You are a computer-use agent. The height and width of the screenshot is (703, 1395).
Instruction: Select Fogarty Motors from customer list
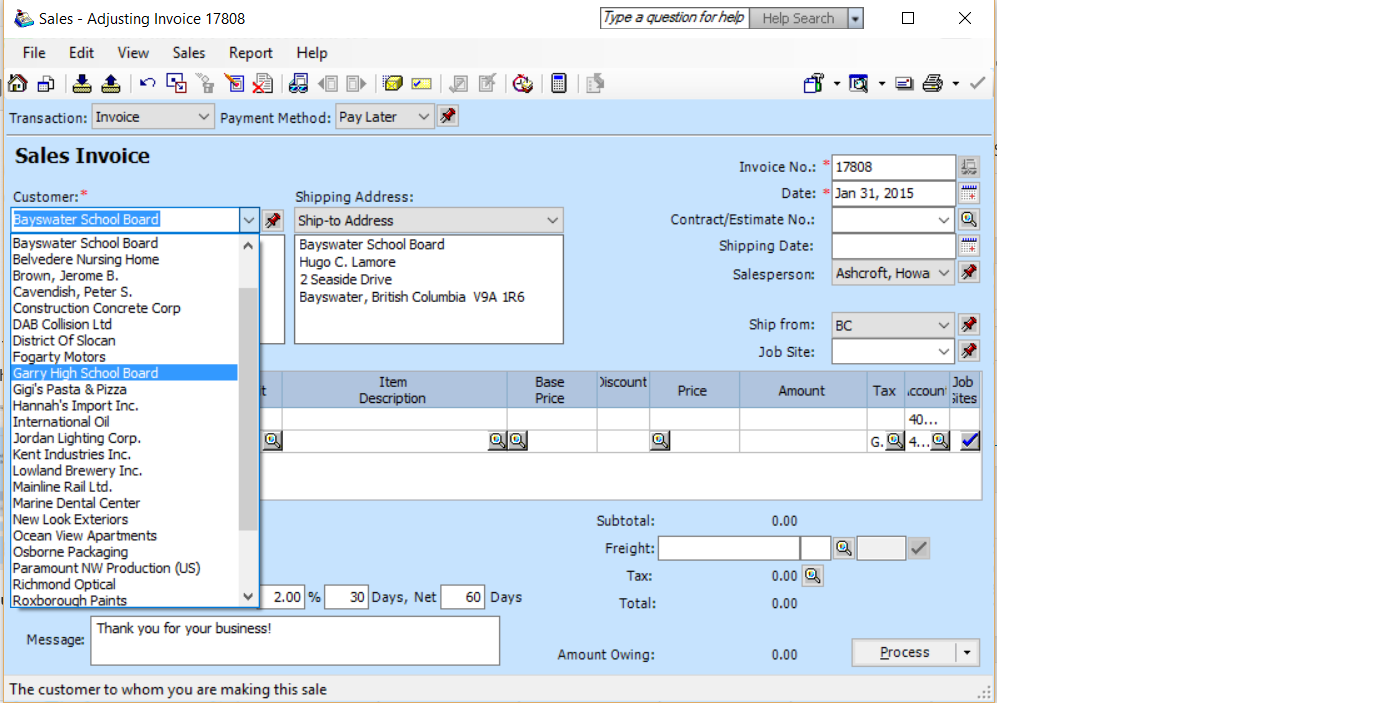[125, 357]
